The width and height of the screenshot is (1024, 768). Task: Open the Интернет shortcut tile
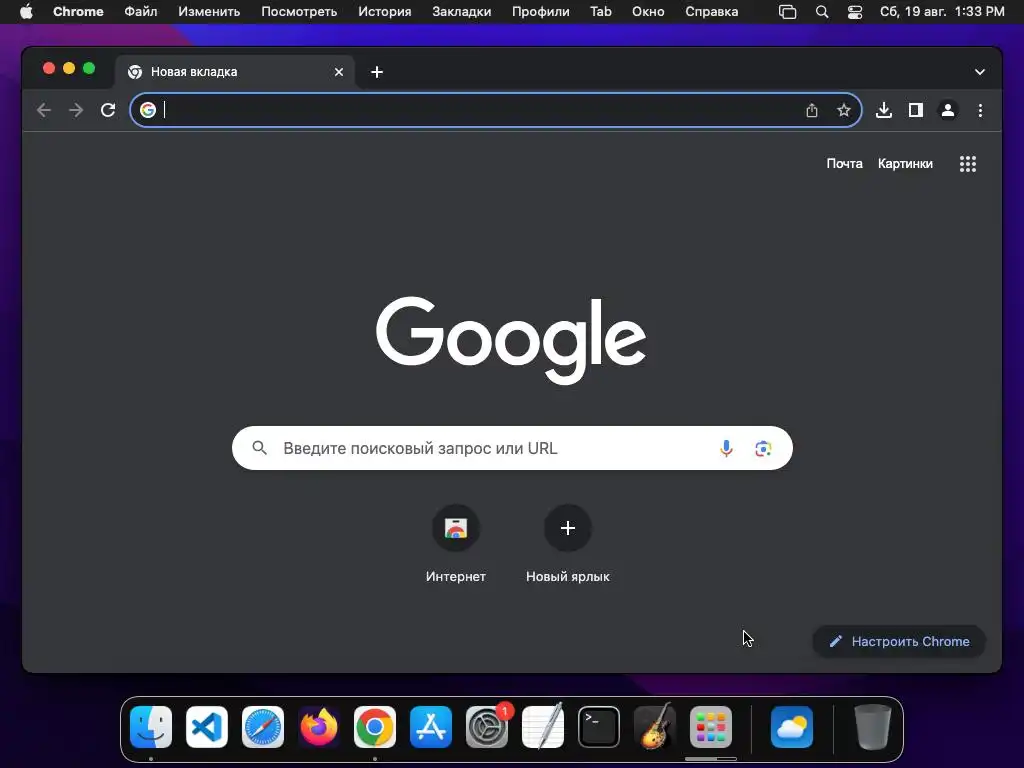456,543
